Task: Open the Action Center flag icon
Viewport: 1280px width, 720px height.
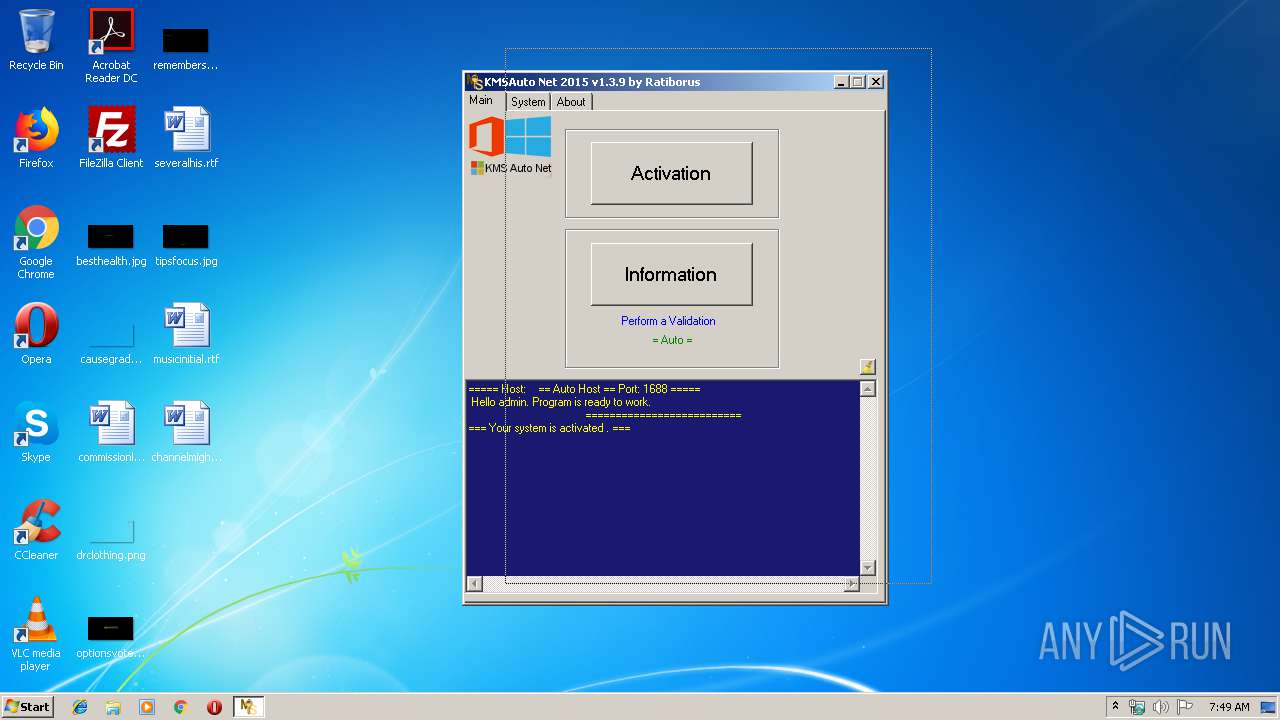Action: coord(1184,707)
